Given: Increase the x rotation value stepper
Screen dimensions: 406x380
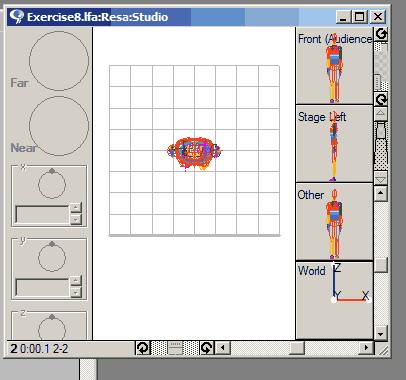Looking at the screenshot, I should coord(76,208).
